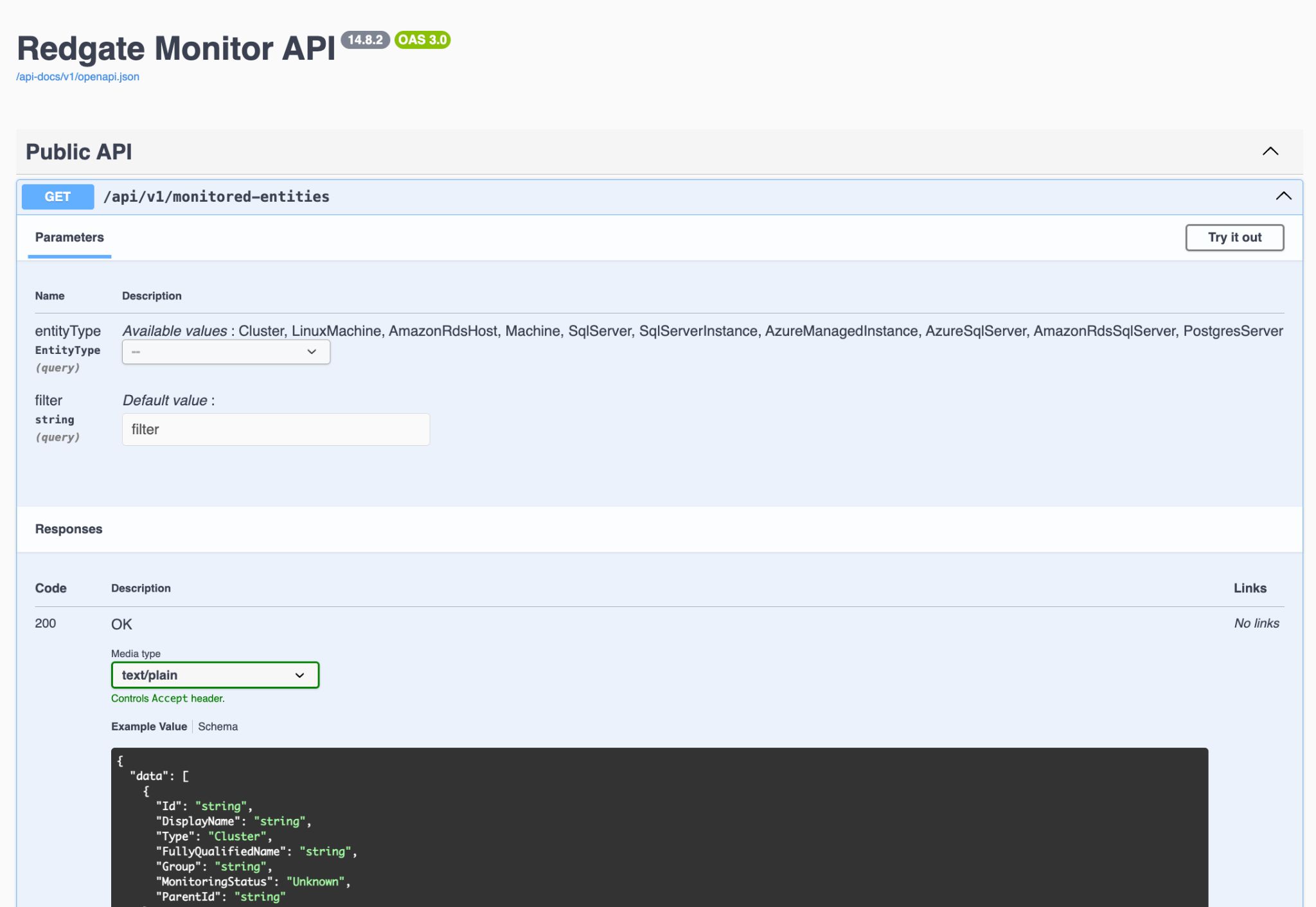
Task: Click the Try it out button
Action: point(1234,237)
